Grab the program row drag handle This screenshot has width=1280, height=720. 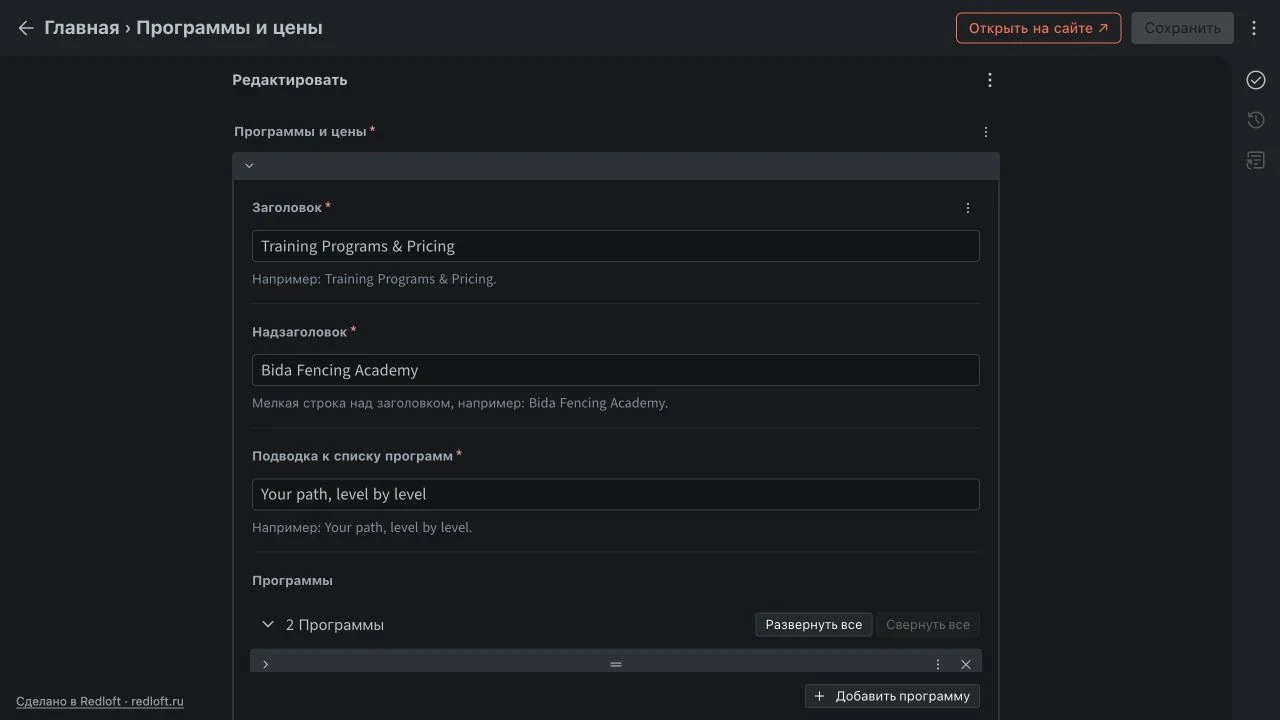(616, 664)
